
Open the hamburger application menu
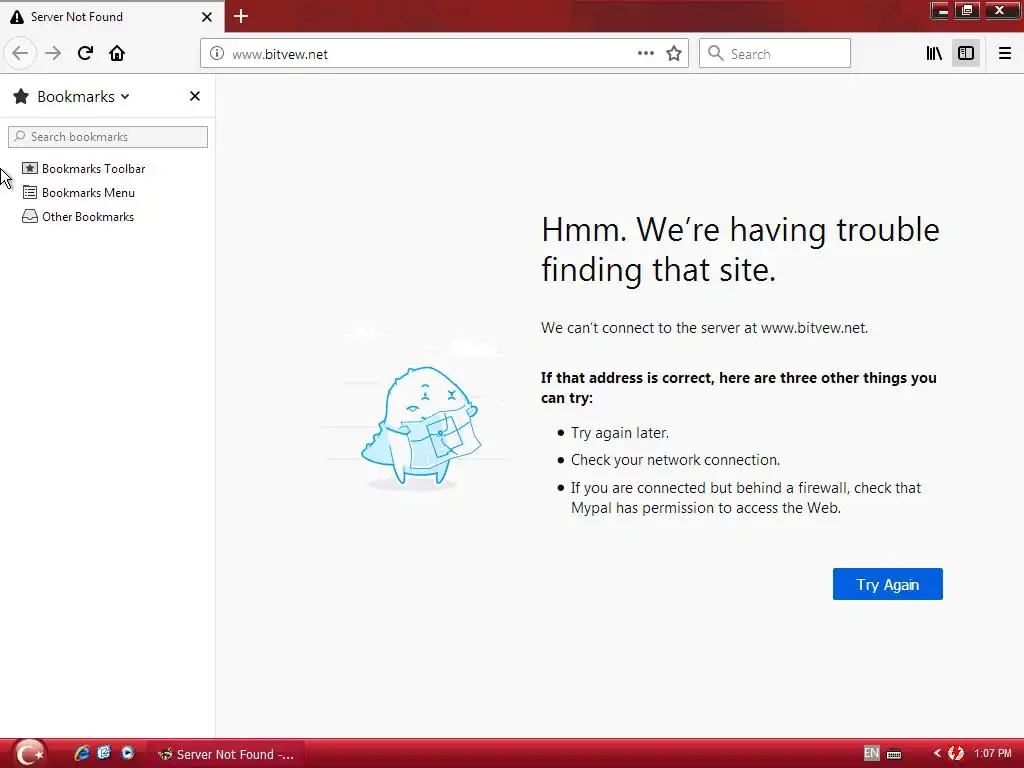pyautogui.click(x=1004, y=54)
